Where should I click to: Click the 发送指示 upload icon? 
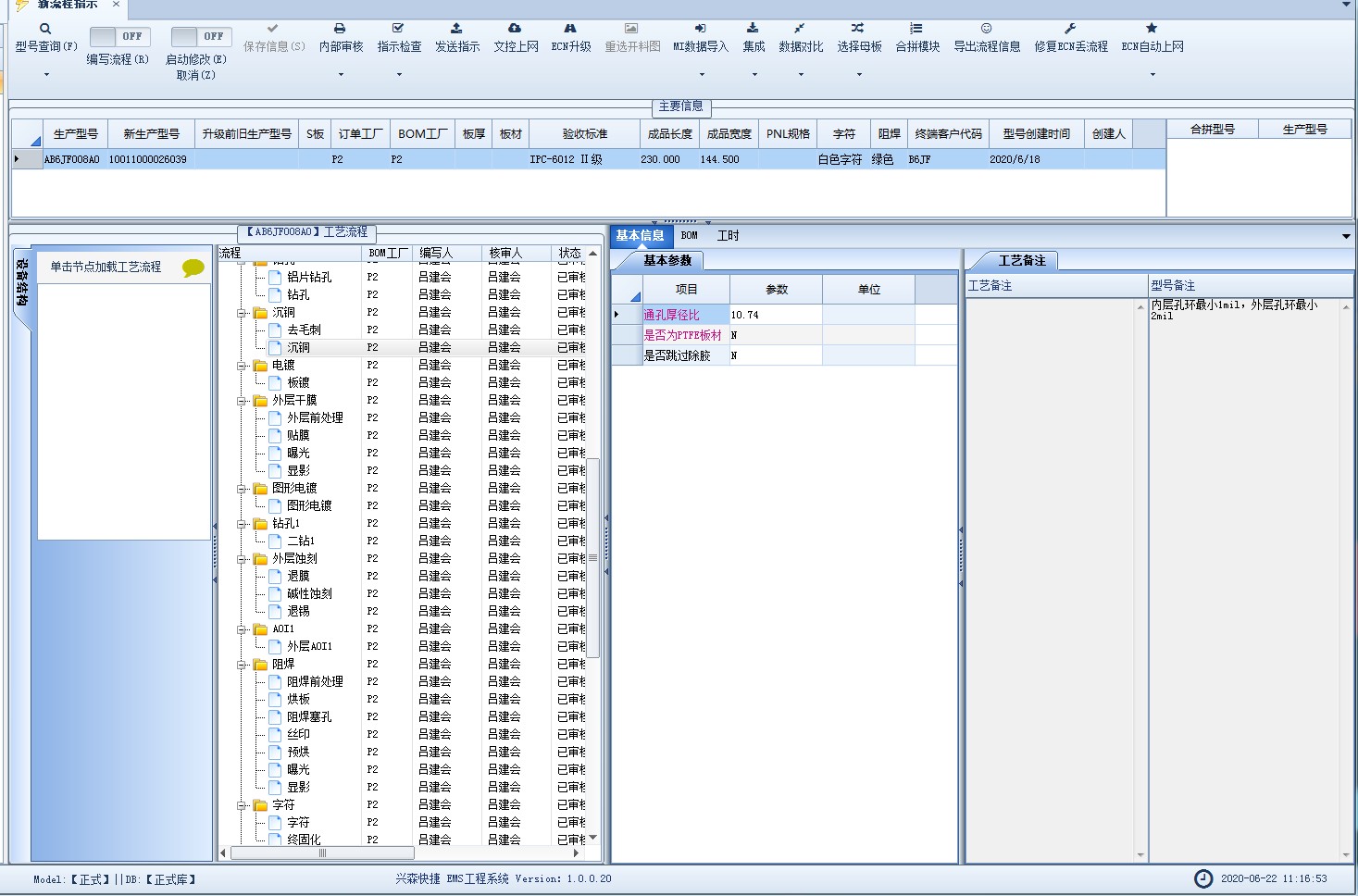pos(456,29)
